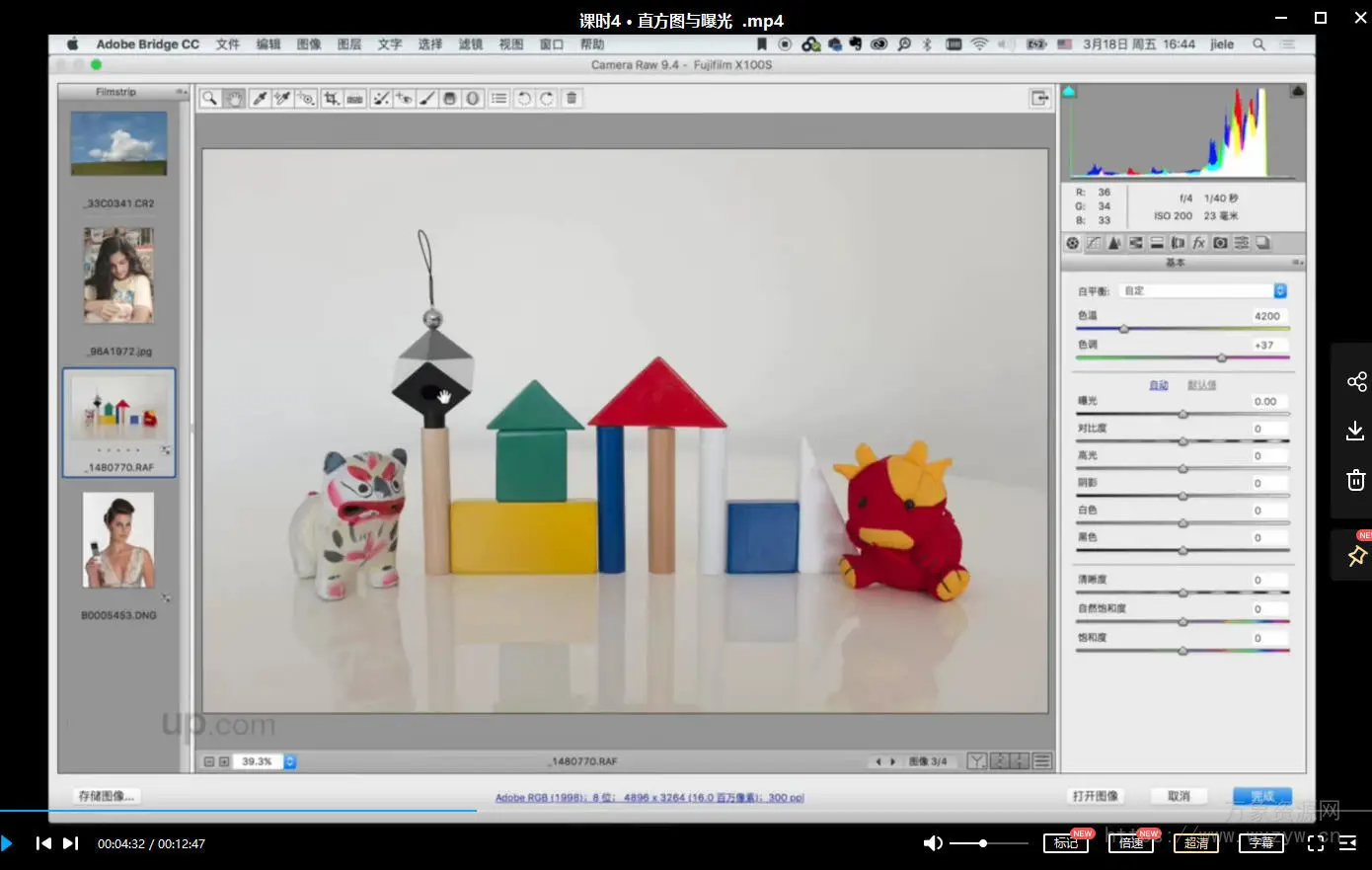Toggle full screen mode button in Camera Raw
The image size is (1372, 870).
[1039, 98]
